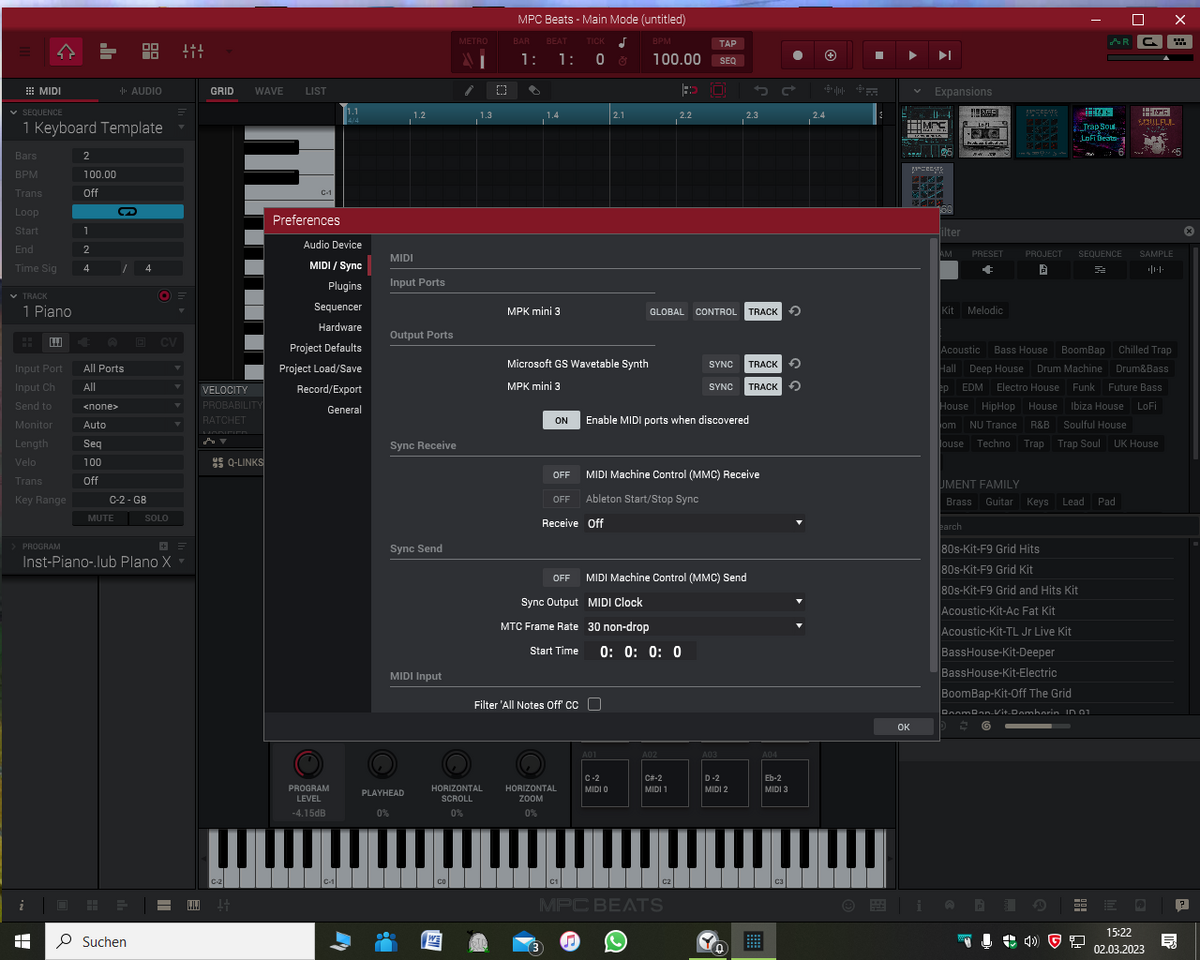Click the MUTE button for the track

click(100, 518)
